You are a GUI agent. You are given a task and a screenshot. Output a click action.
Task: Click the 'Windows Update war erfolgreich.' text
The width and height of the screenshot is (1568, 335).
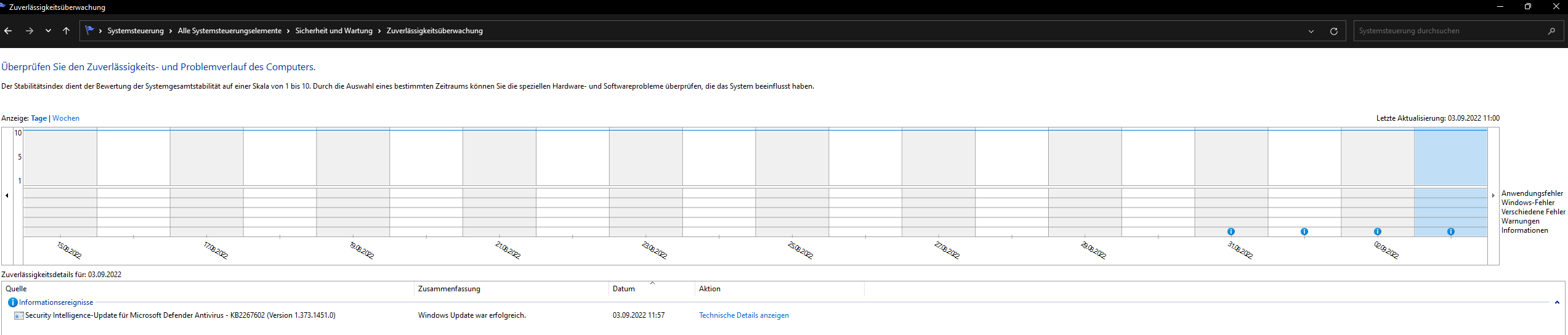point(472,315)
